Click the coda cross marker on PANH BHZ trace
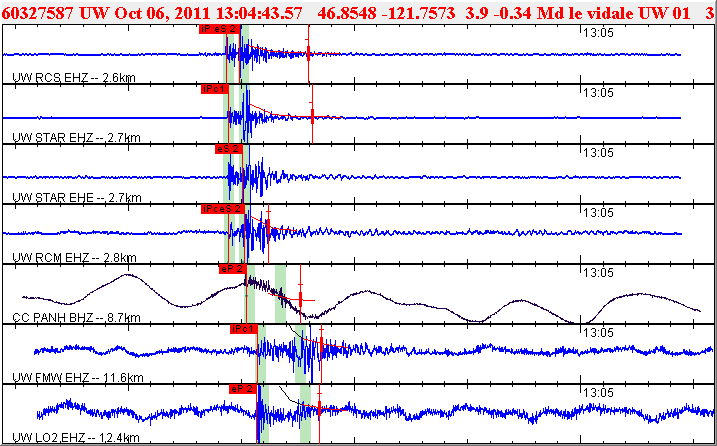Viewport: 717px width, 446px height. (x=301, y=300)
